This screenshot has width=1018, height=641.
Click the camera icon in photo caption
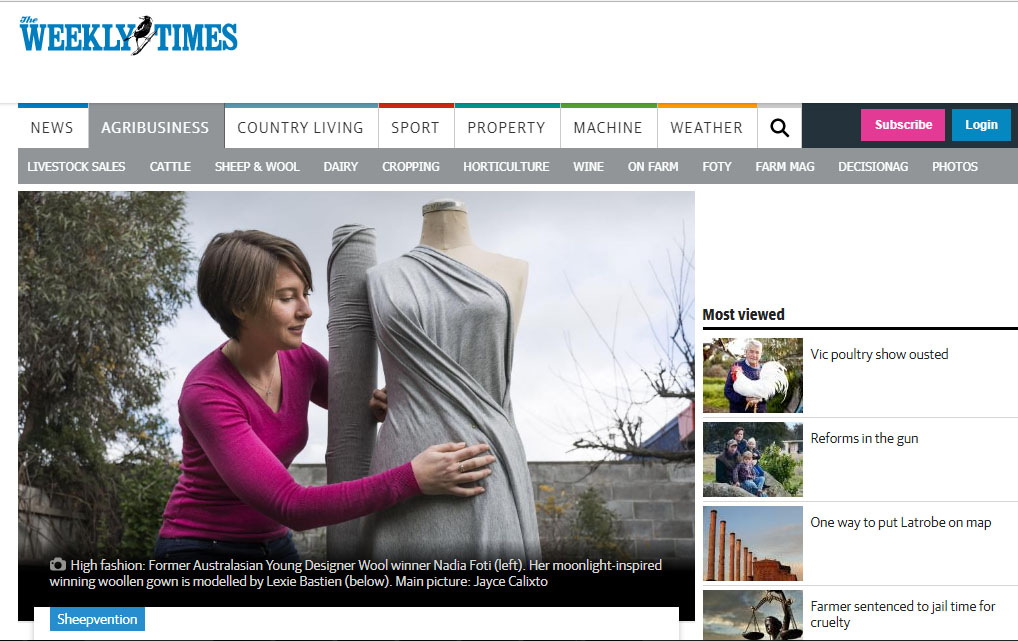pos(58,564)
